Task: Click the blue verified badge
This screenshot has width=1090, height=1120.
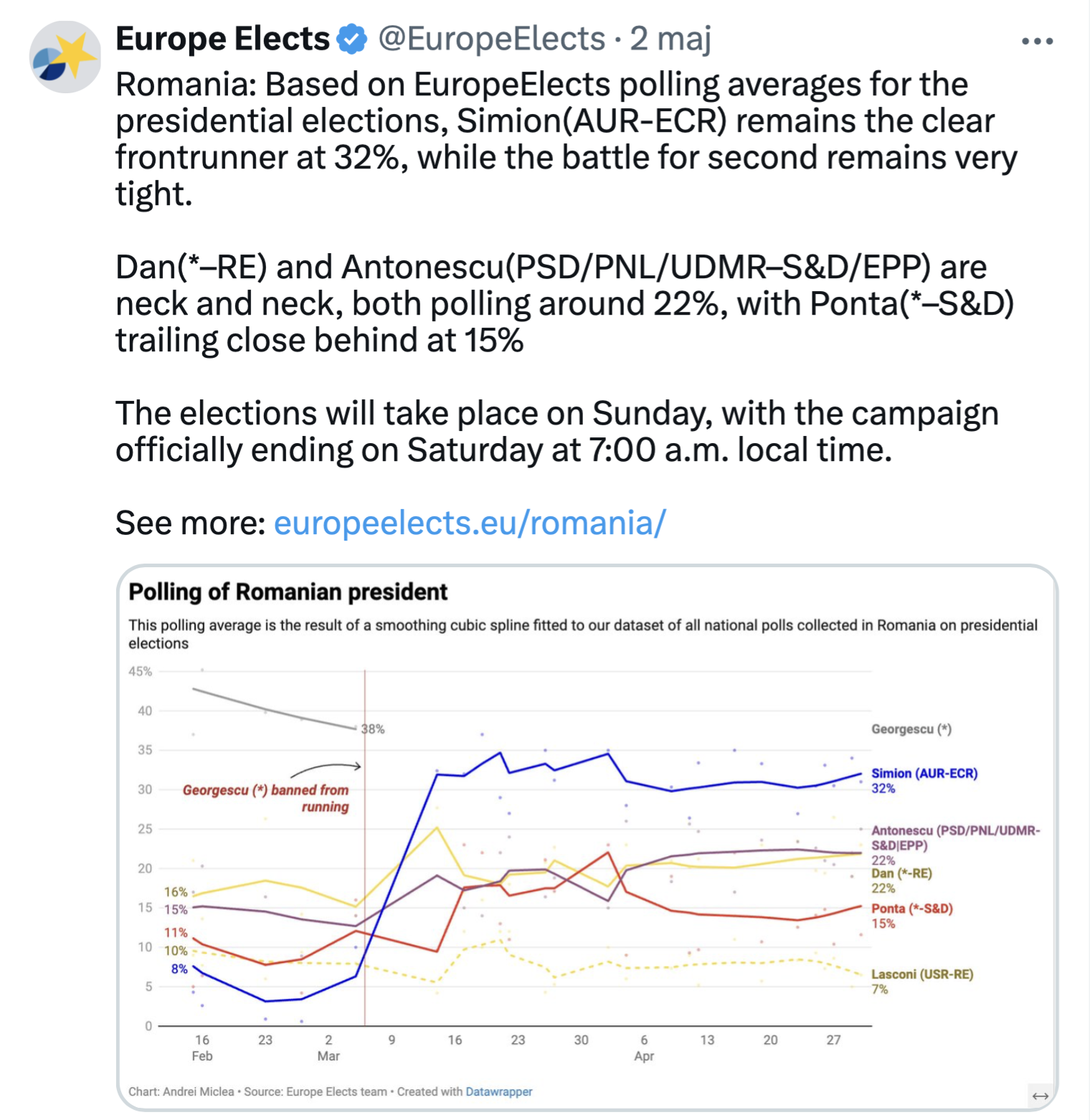Action: [352, 39]
